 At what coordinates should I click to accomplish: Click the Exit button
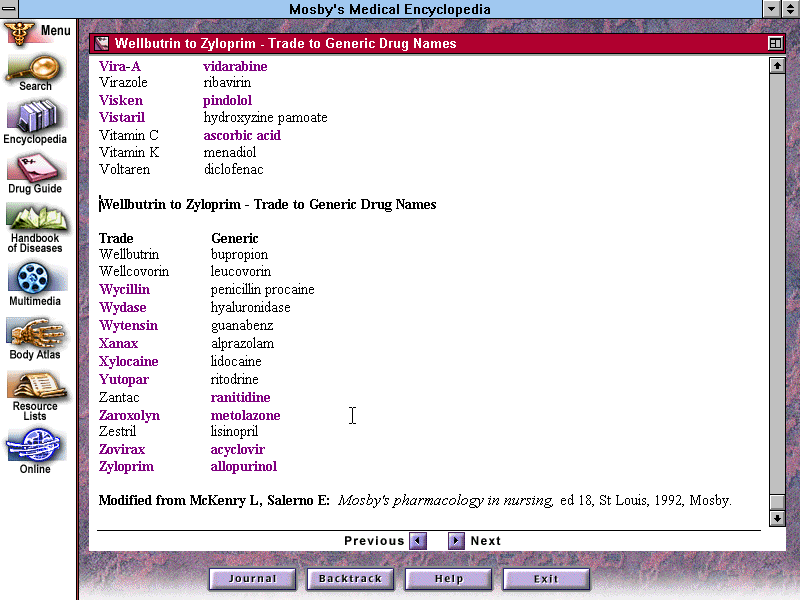pyautogui.click(x=546, y=579)
